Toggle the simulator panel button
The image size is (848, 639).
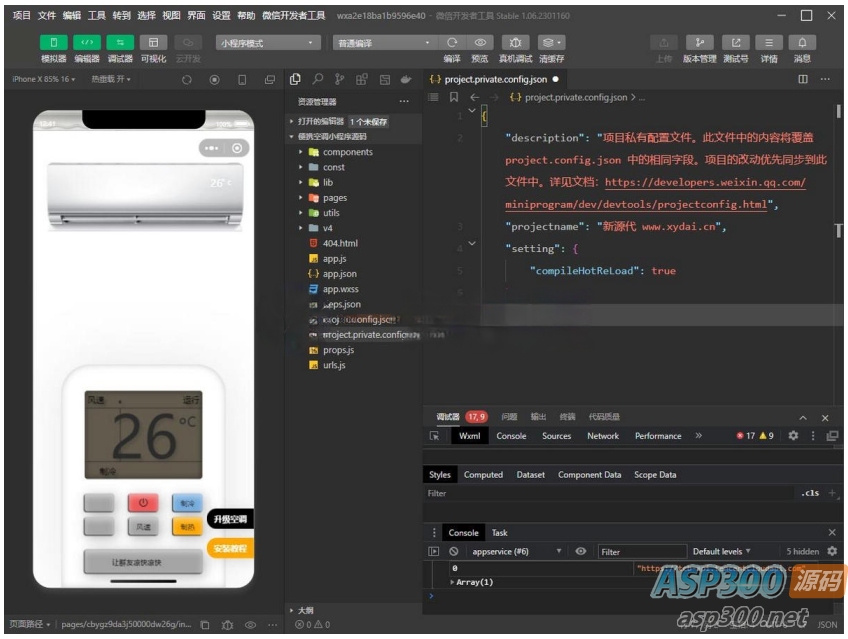tap(54, 42)
